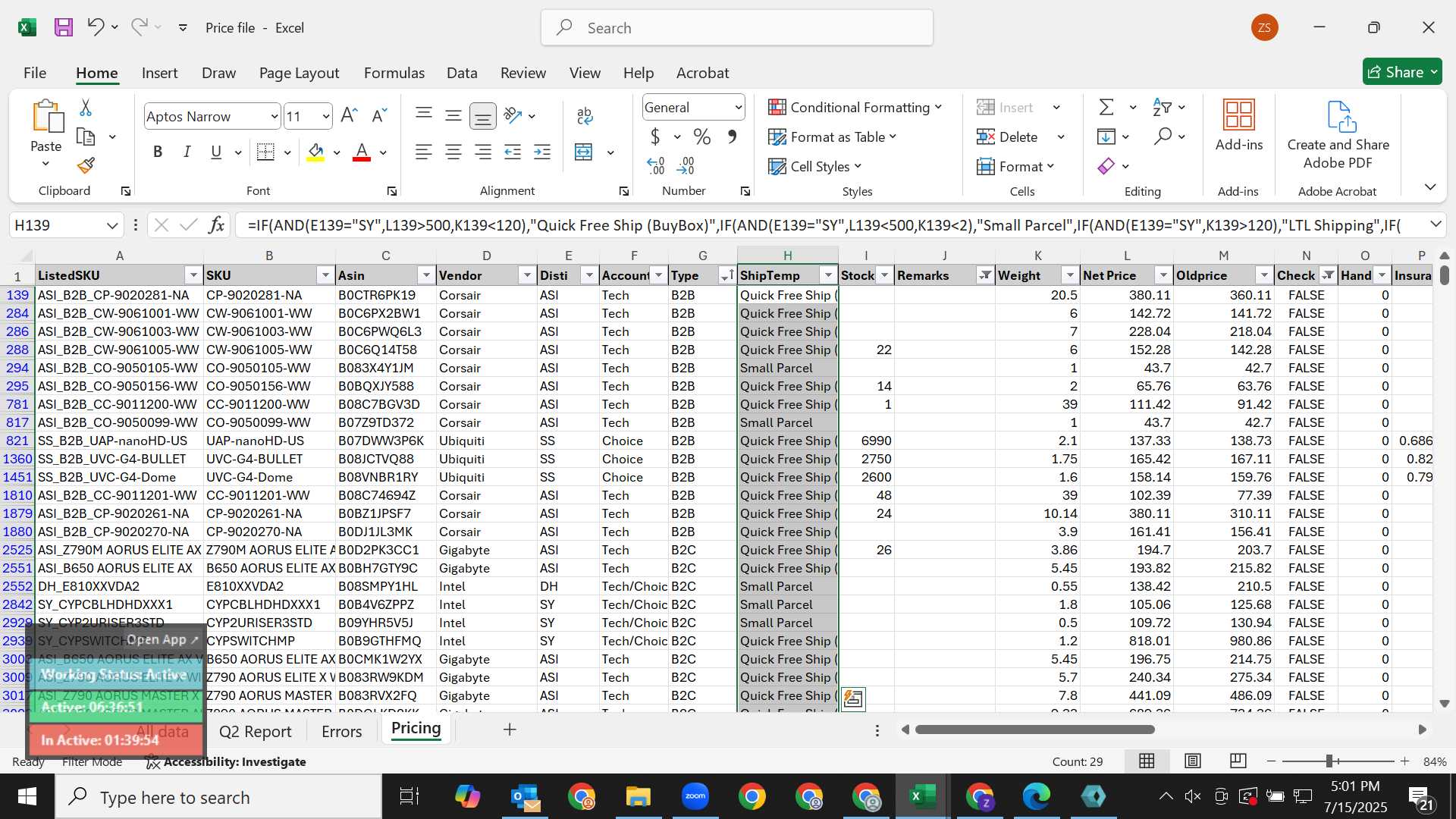1456x819 pixels.
Task: Open Excel from the Windows taskbar
Action: point(922,797)
